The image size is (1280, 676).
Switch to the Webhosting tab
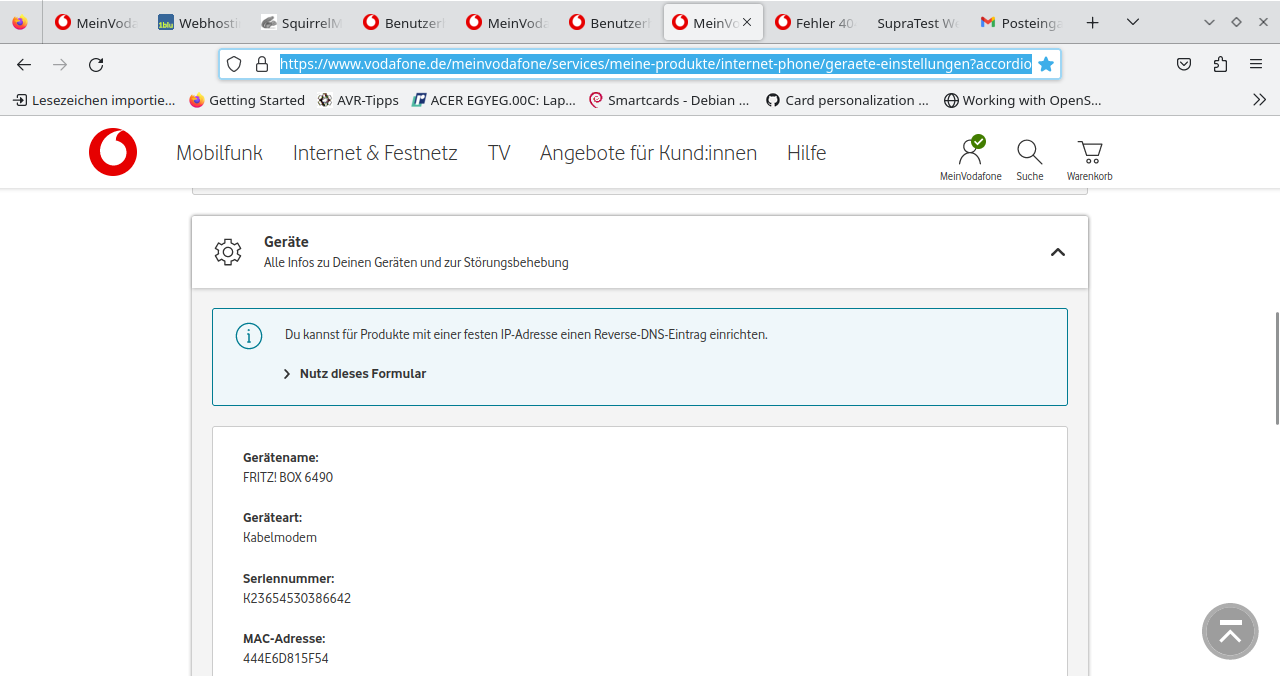pyautogui.click(x=198, y=22)
